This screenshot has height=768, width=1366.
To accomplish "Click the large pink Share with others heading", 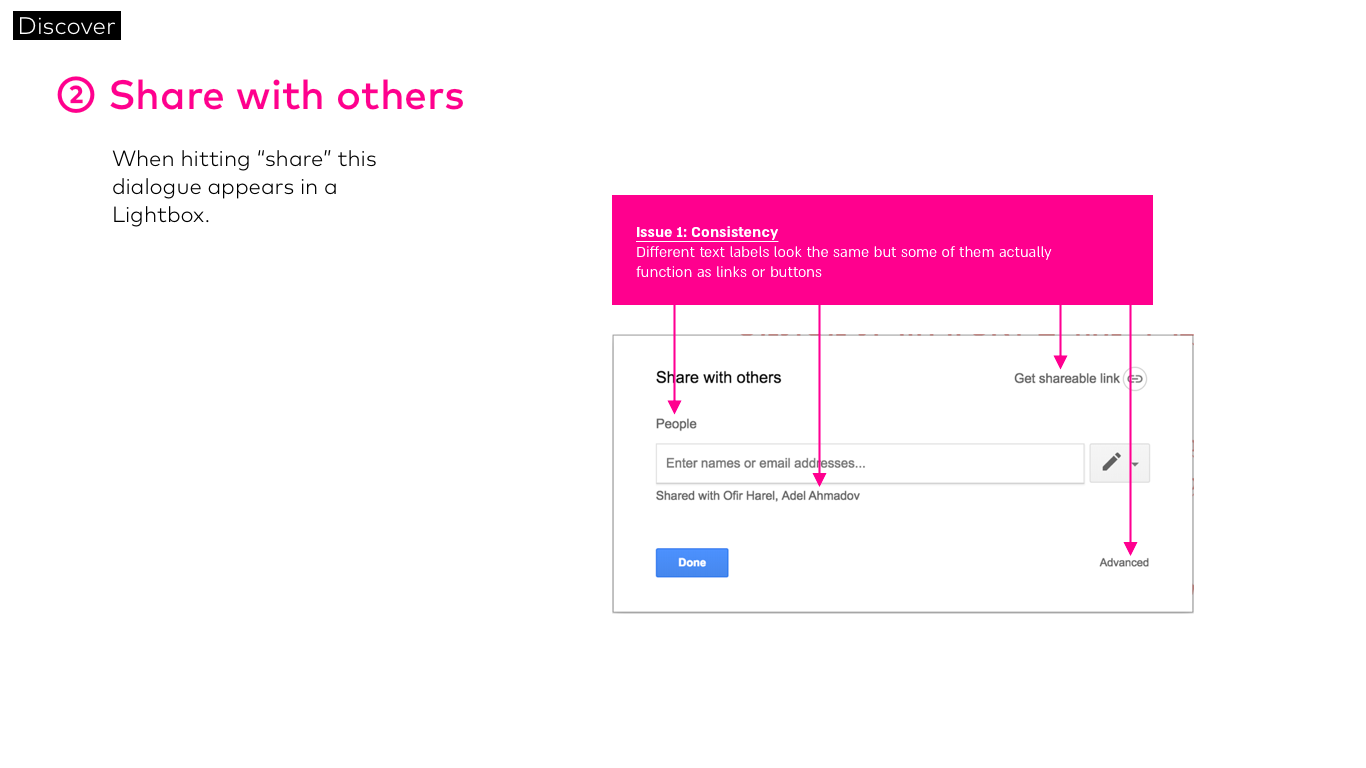I will pos(287,96).
